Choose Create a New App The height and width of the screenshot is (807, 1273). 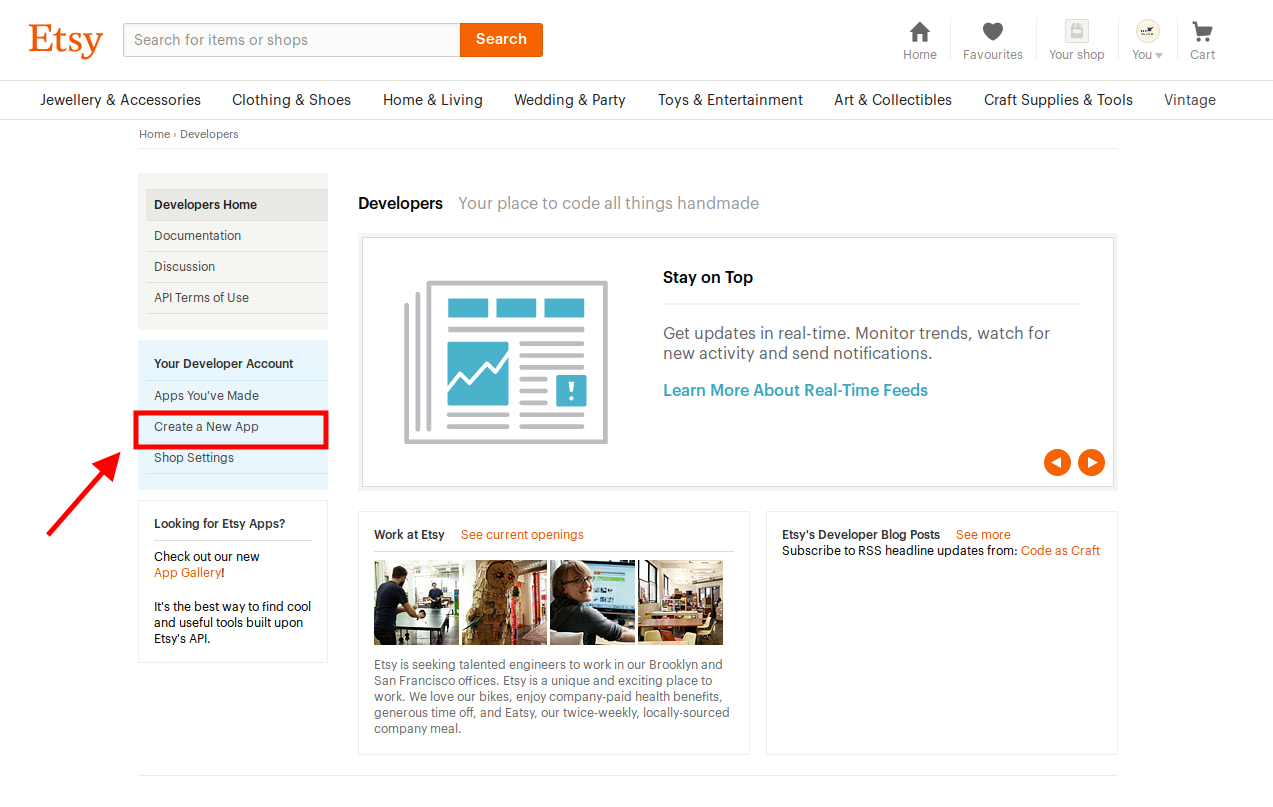click(x=237, y=427)
